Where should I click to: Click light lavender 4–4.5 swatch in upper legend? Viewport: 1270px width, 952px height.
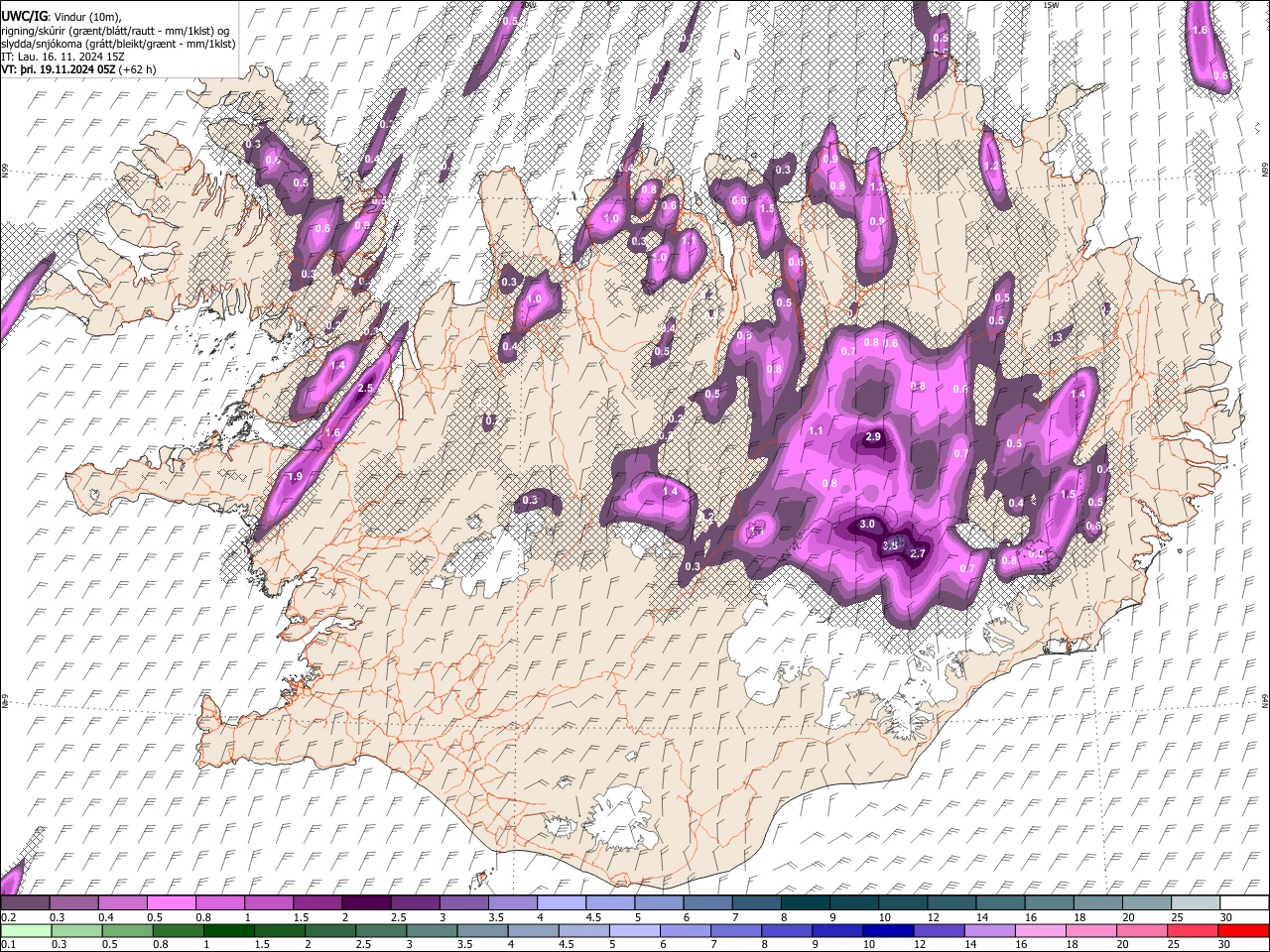click(x=563, y=903)
